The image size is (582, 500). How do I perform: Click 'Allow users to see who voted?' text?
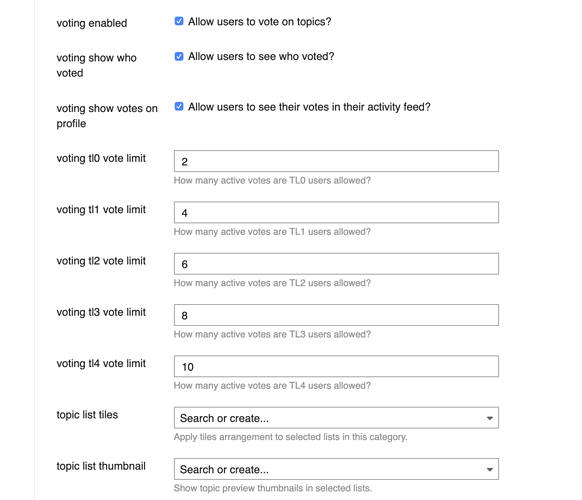261,56
